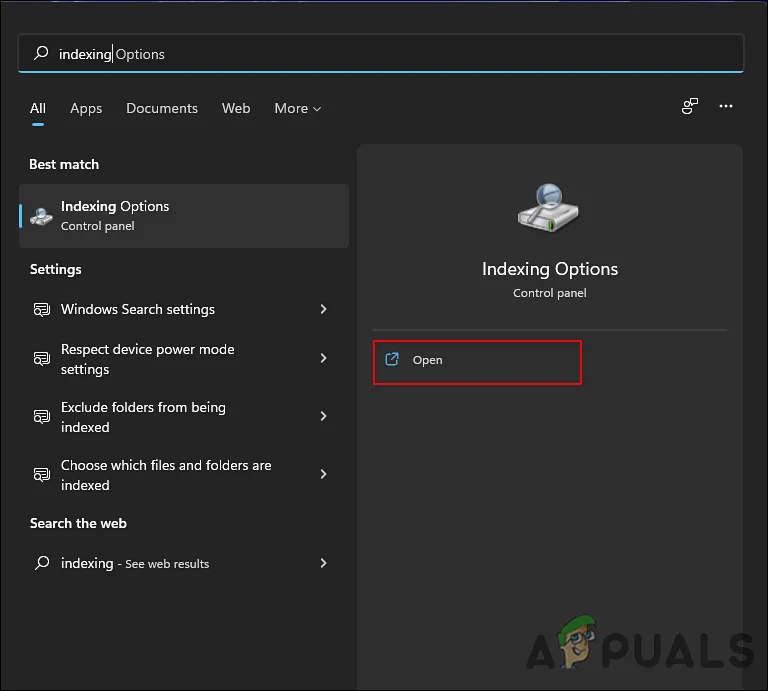Click icon beside Windows Search settings

pos(42,310)
